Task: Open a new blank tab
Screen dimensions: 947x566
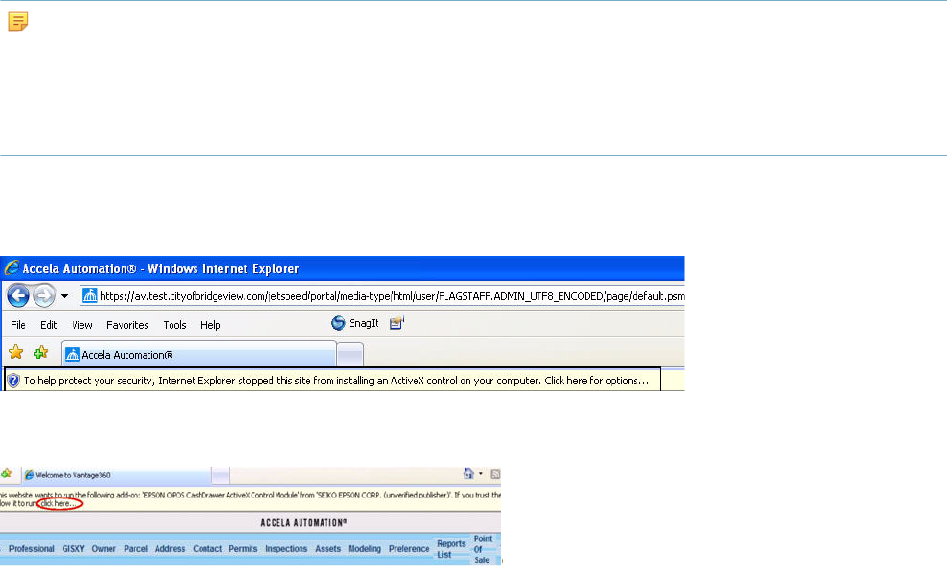Action: pos(350,355)
